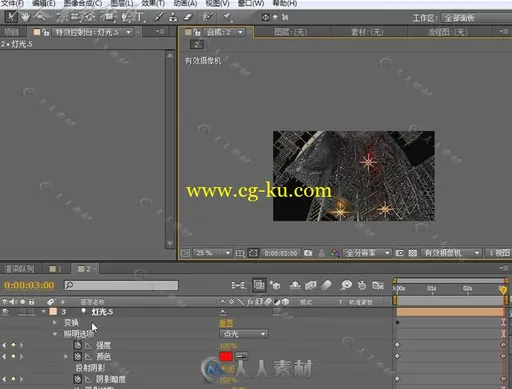Collapse the 灯光 5 layer twirl

pos(43,312)
